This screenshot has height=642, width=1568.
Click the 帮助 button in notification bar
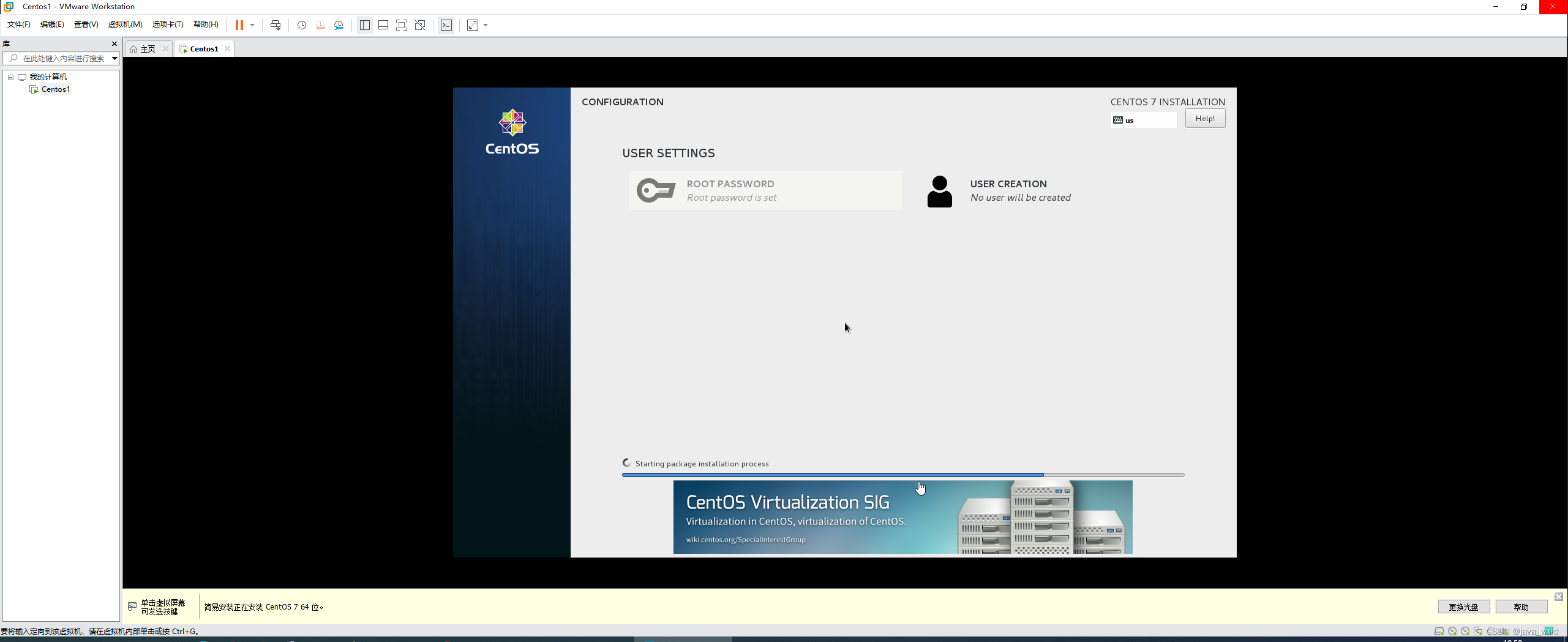pyautogui.click(x=1521, y=607)
